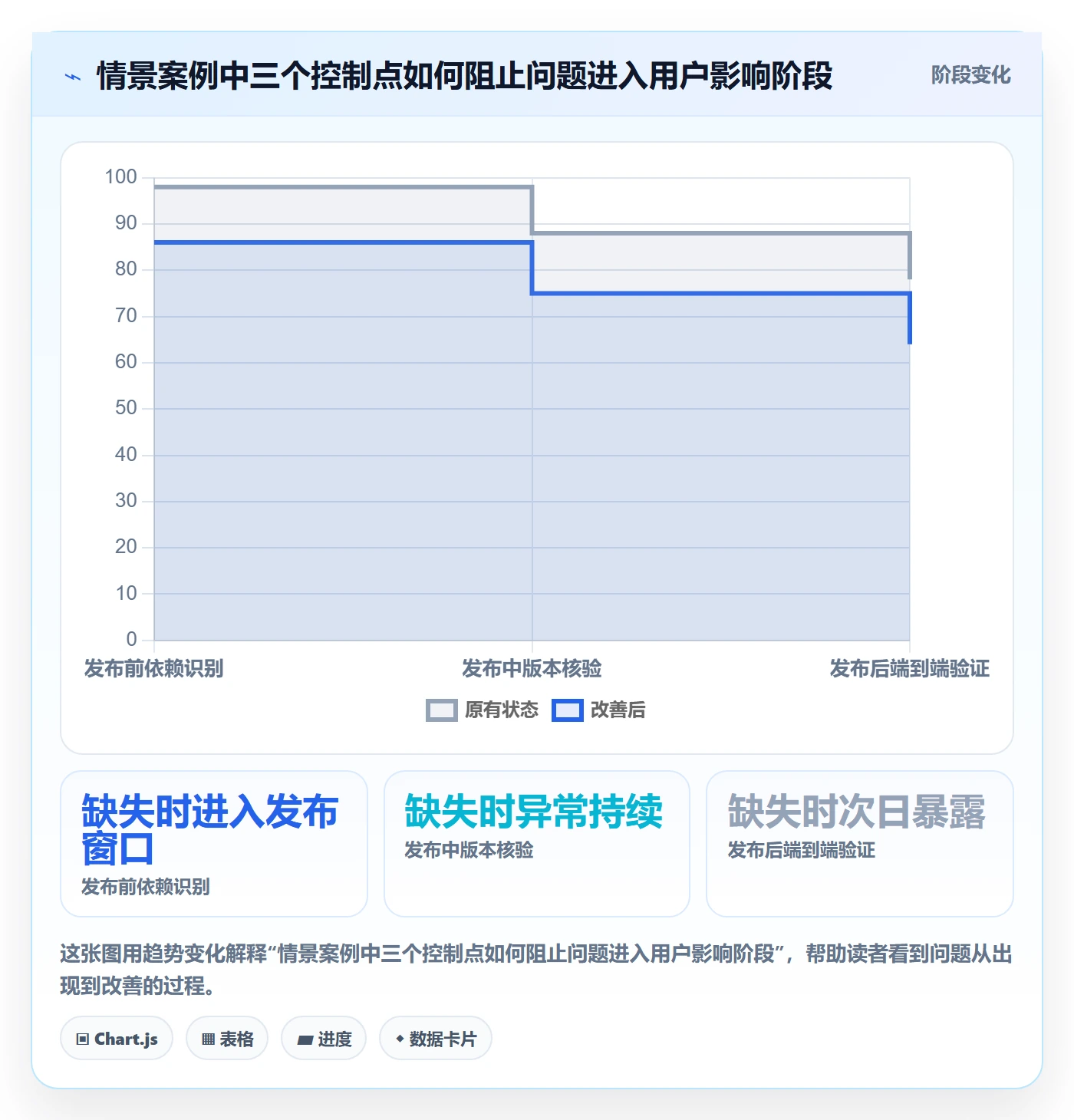This screenshot has width=1074, height=1120.
Task: Select the 进度 tag chip
Action: pos(324,1039)
